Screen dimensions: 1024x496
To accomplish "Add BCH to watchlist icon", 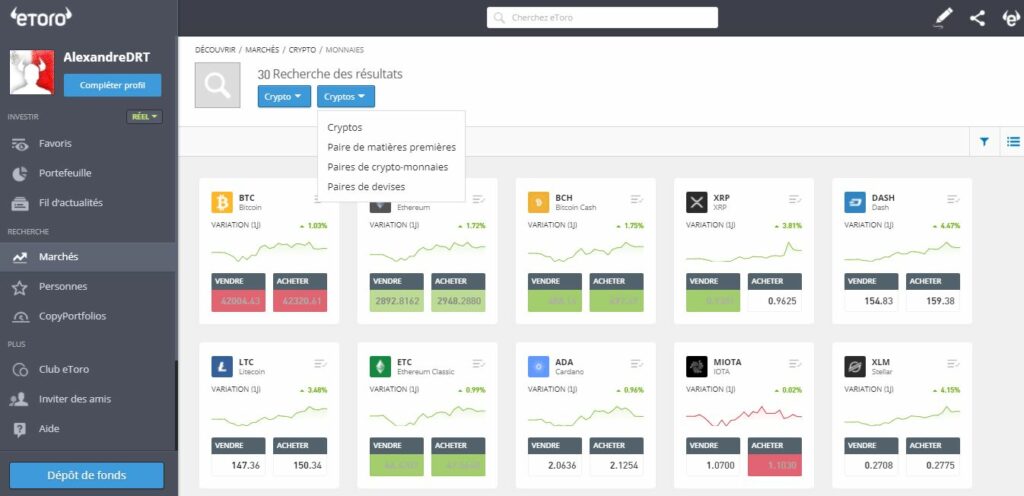I will pyautogui.click(x=637, y=199).
